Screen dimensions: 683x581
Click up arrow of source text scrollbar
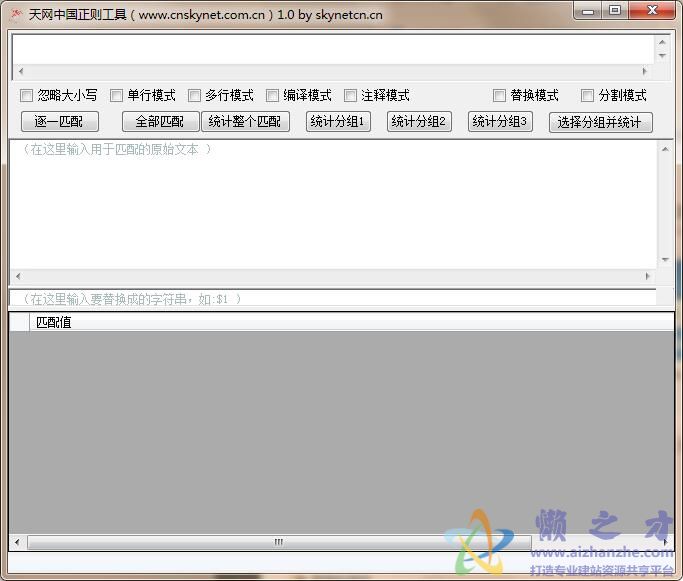665,149
